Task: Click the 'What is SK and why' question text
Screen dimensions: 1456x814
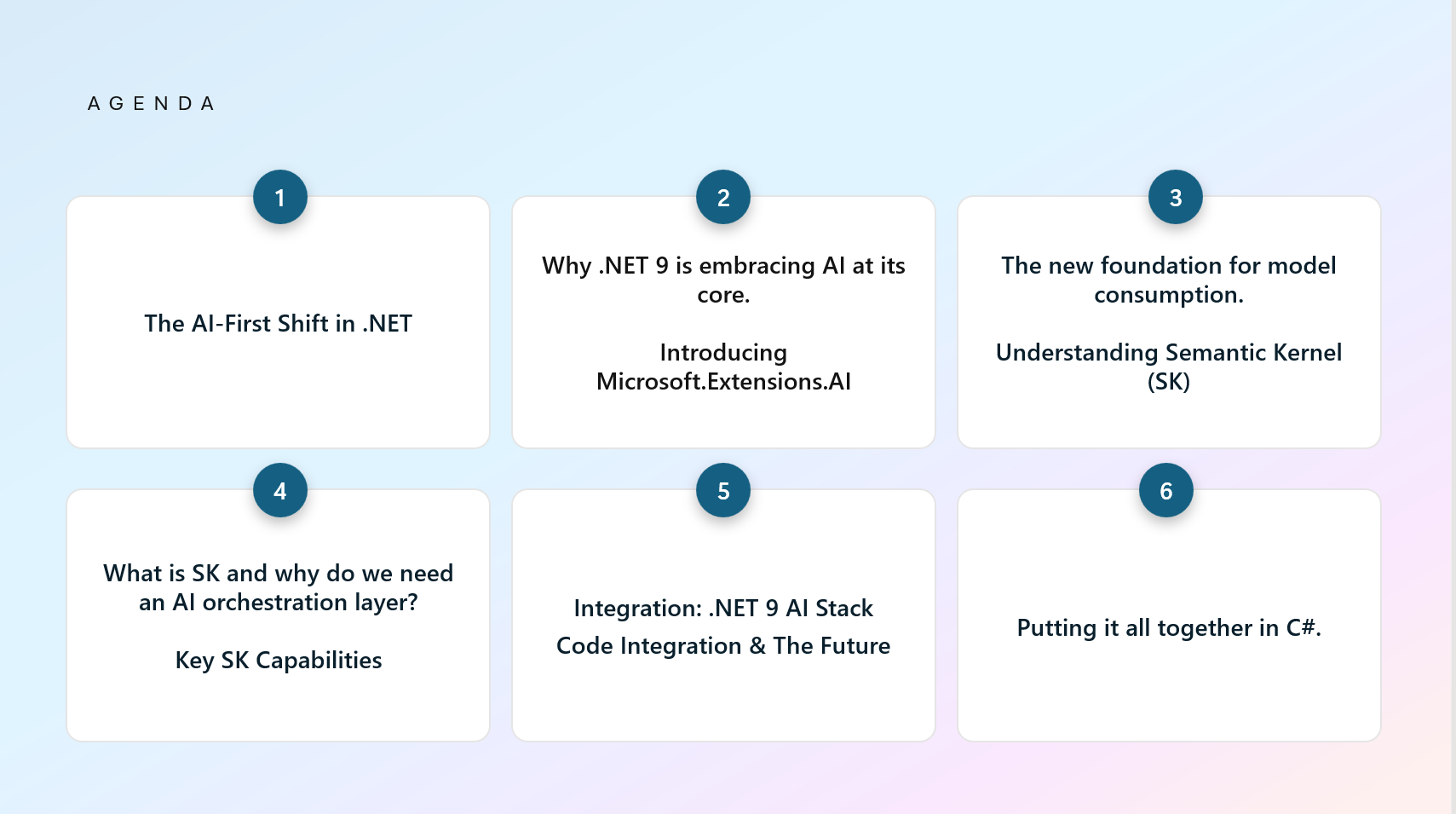Action: [278, 587]
